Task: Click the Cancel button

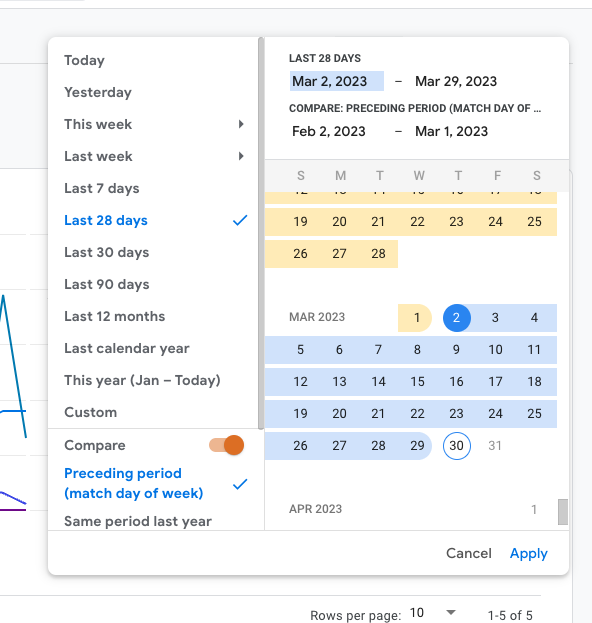Action: pos(469,553)
